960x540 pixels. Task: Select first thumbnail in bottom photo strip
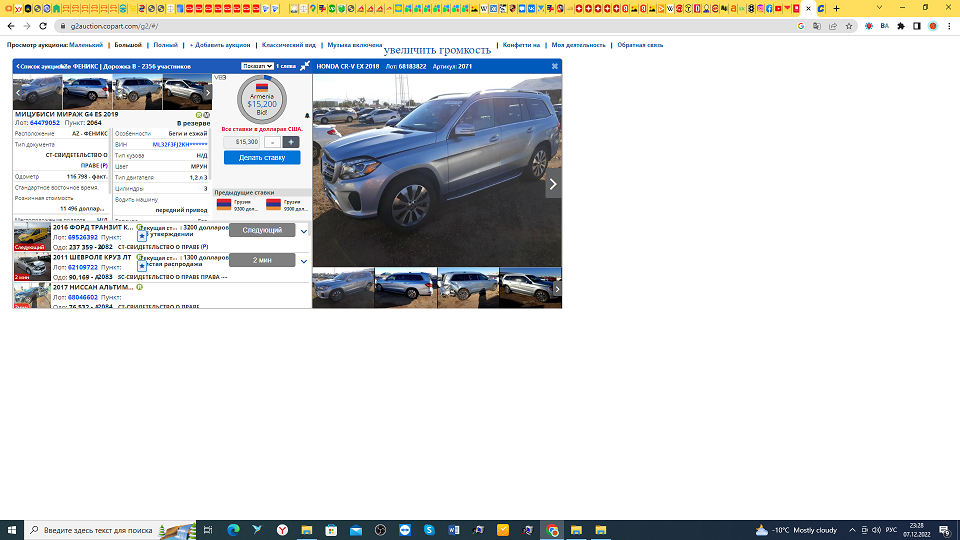coord(343,288)
